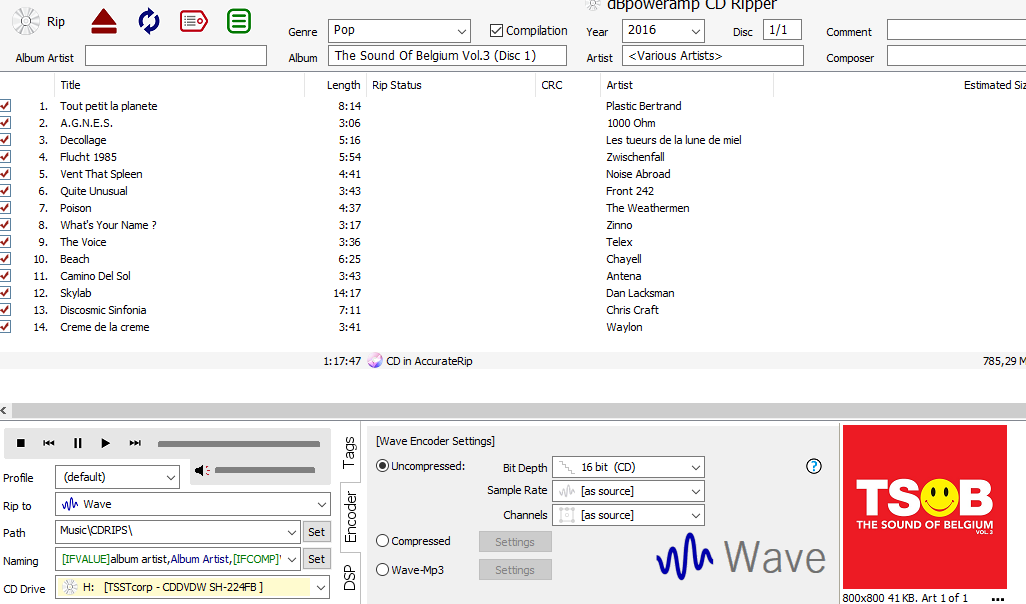Viewport: 1026px width, 604px height.
Task: Open the green list options icon
Action: (x=239, y=21)
